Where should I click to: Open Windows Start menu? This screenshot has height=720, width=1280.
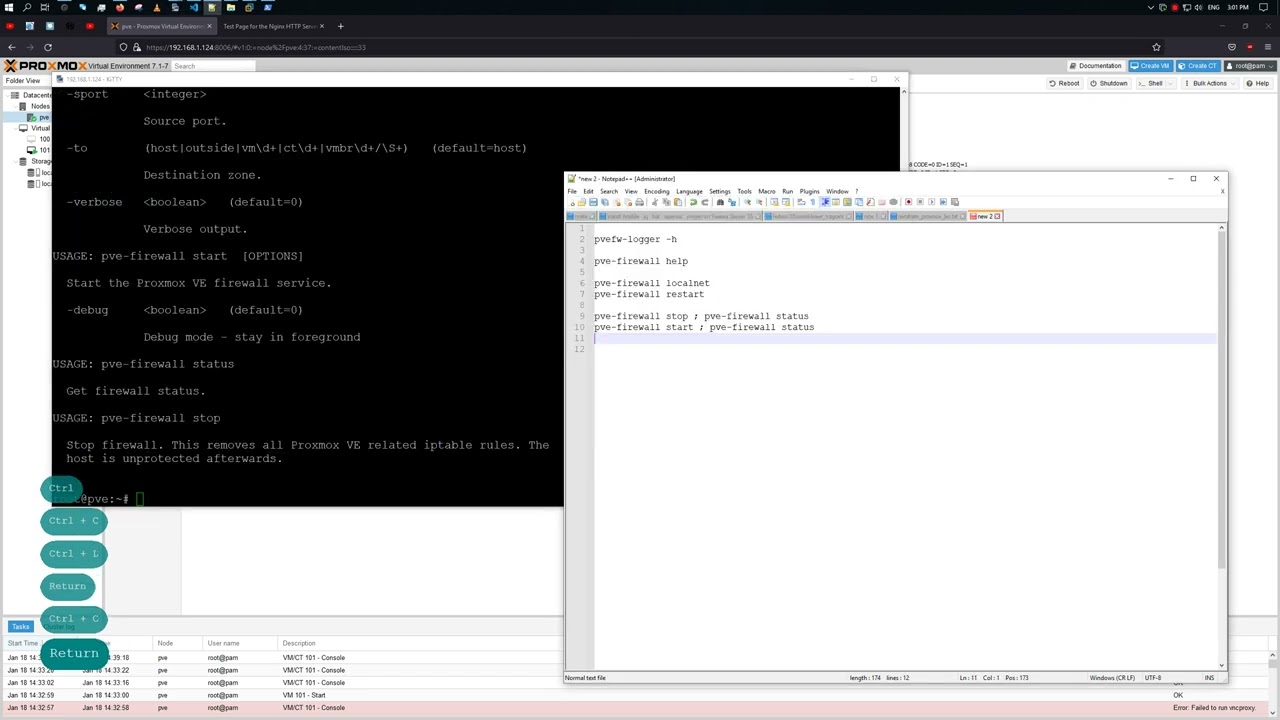point(9,7)
